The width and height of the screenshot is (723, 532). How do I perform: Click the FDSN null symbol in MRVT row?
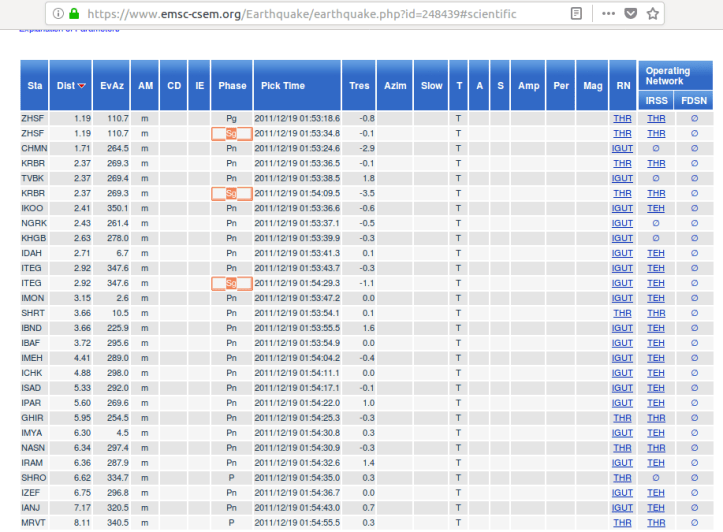(694, 522)
